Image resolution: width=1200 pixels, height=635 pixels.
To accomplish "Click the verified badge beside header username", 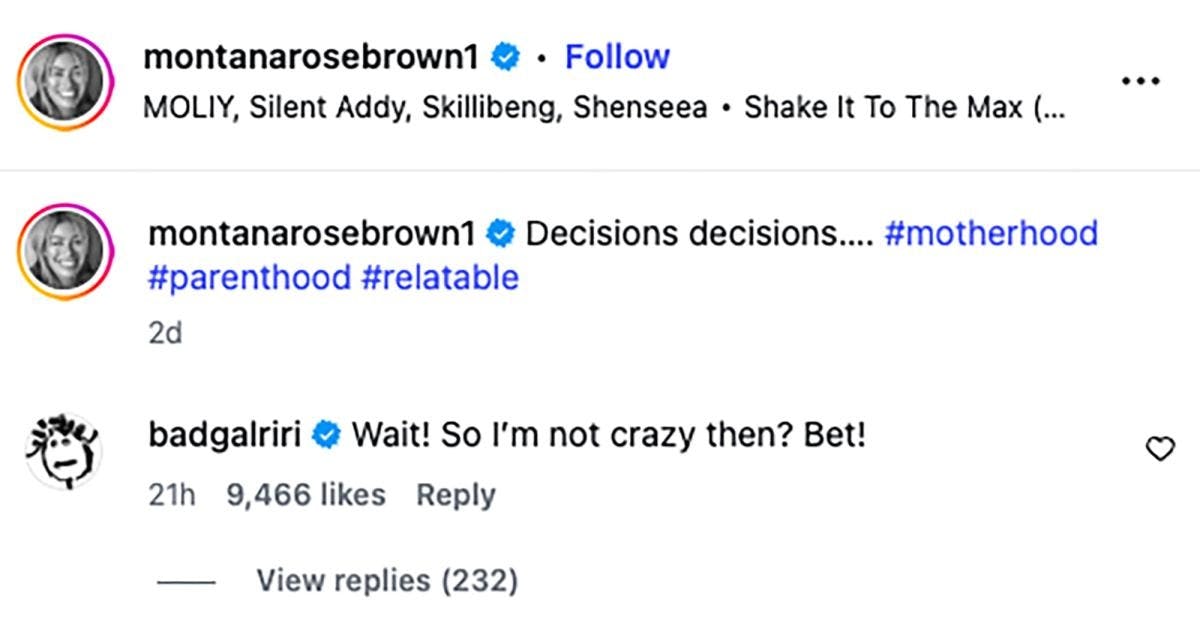I will (506, 58).
